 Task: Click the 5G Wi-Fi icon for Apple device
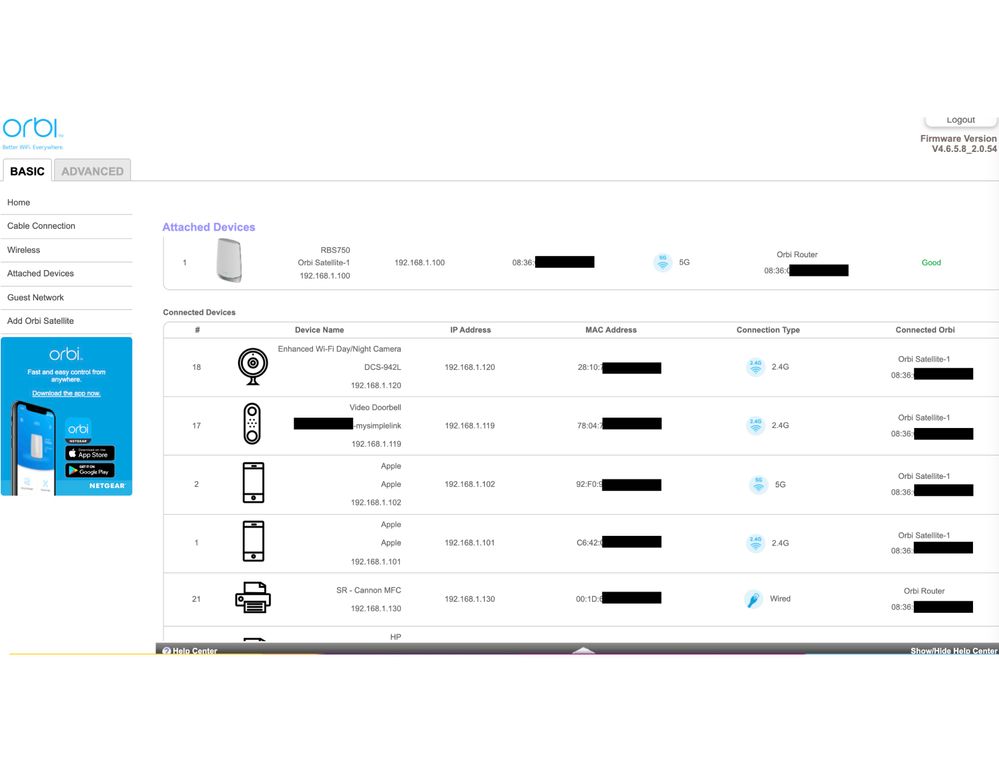point(758,484)
